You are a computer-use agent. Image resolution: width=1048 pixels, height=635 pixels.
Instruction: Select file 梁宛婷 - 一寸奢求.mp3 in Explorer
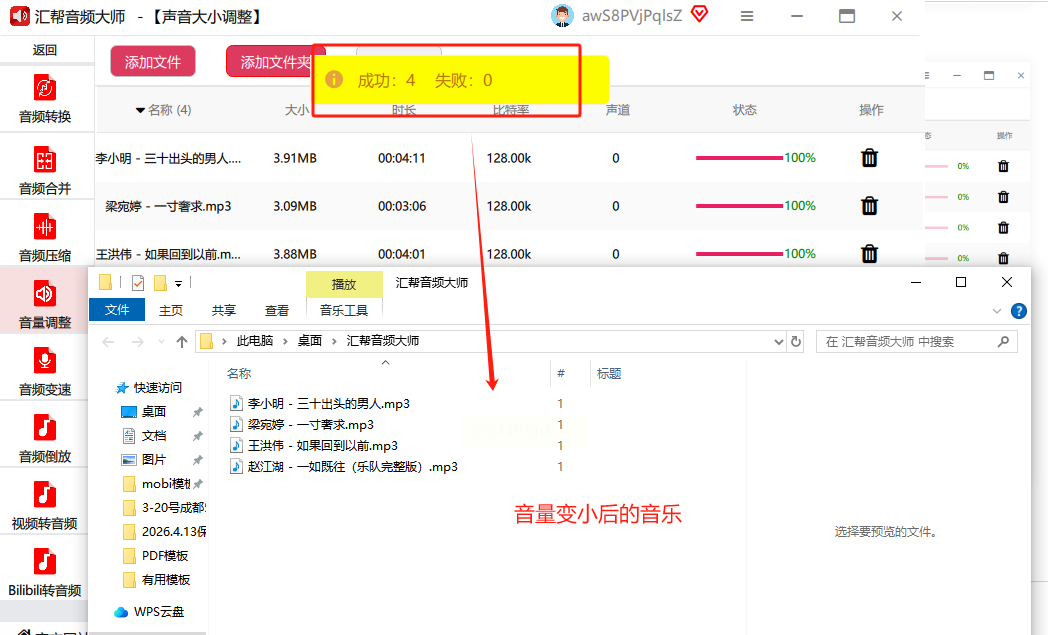[301, 424]
